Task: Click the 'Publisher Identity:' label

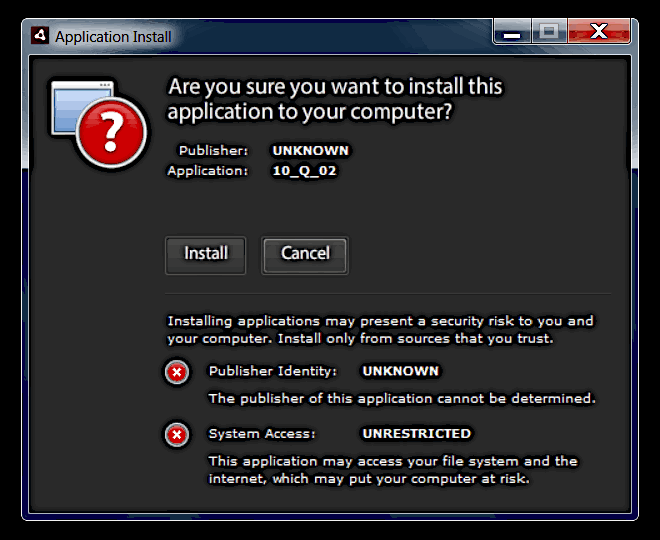Action: point(273,371)
